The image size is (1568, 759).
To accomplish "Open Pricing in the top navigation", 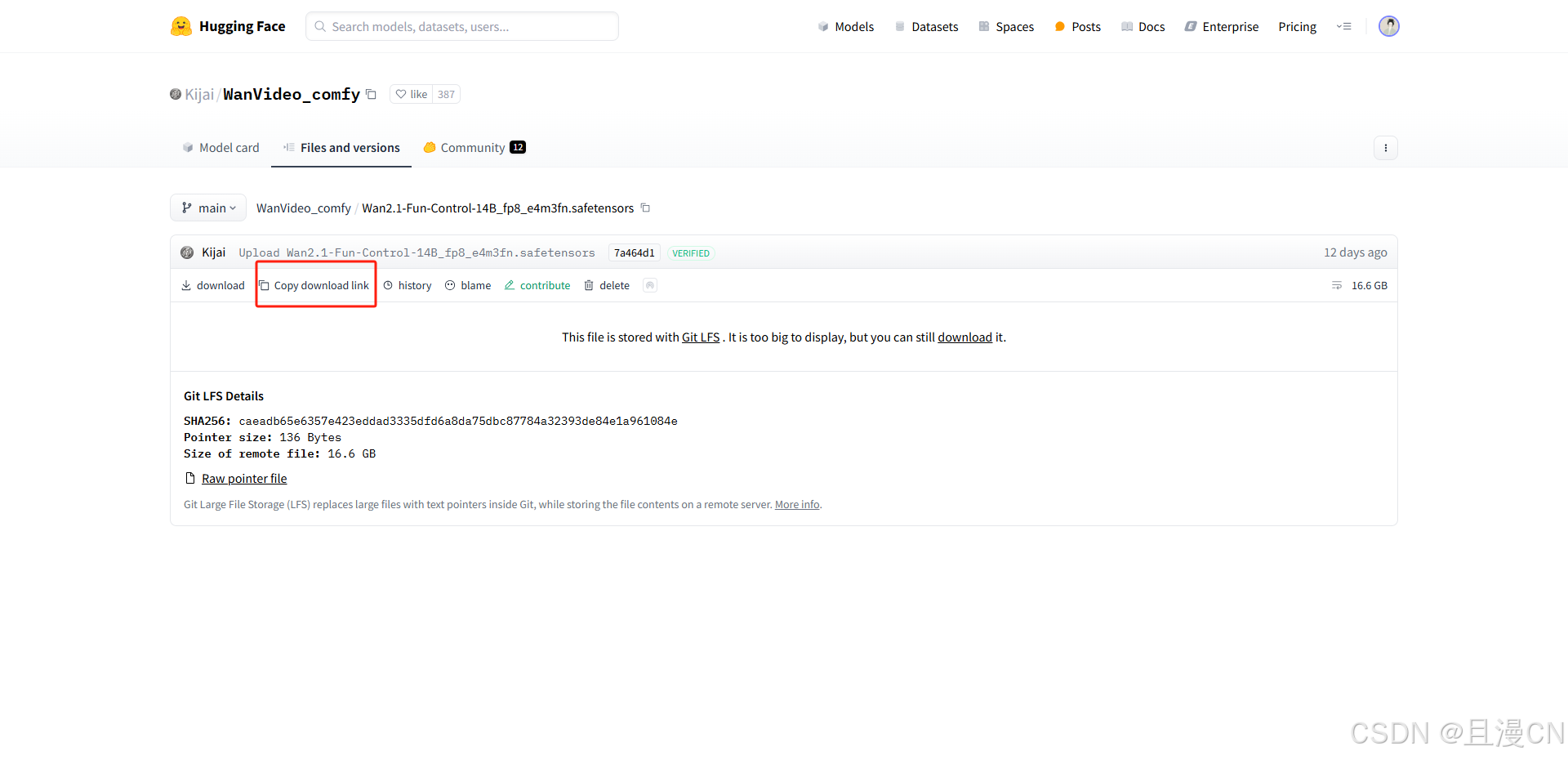I will point(1297,27).
